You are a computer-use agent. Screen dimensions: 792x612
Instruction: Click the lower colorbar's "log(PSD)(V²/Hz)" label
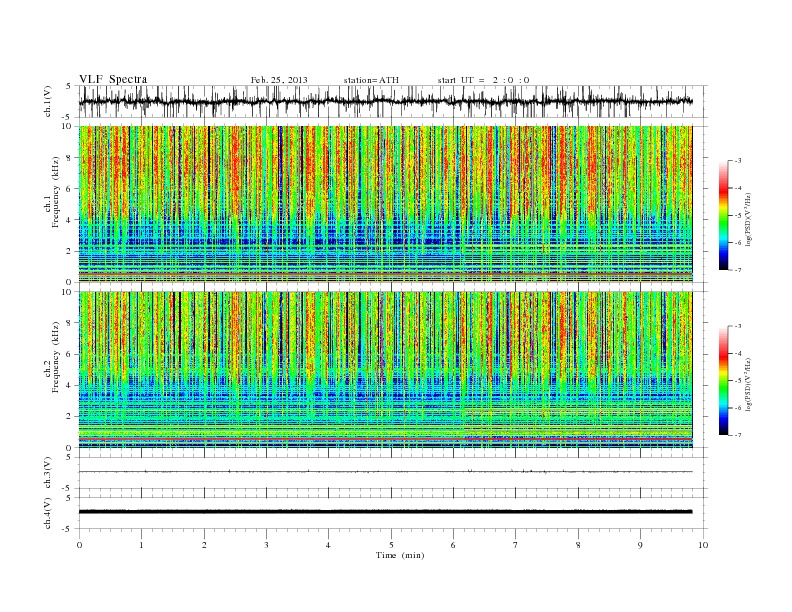click(x=749, y=384)
